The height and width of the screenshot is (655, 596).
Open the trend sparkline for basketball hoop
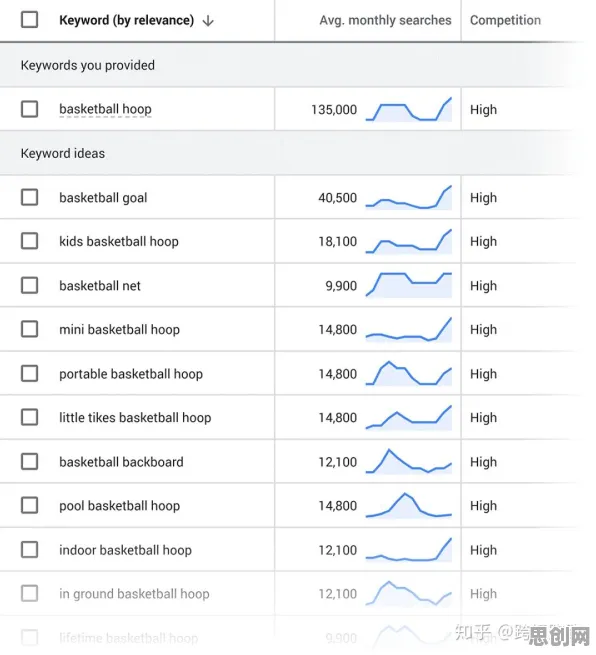pyautogui.click(x=408, y=109)
